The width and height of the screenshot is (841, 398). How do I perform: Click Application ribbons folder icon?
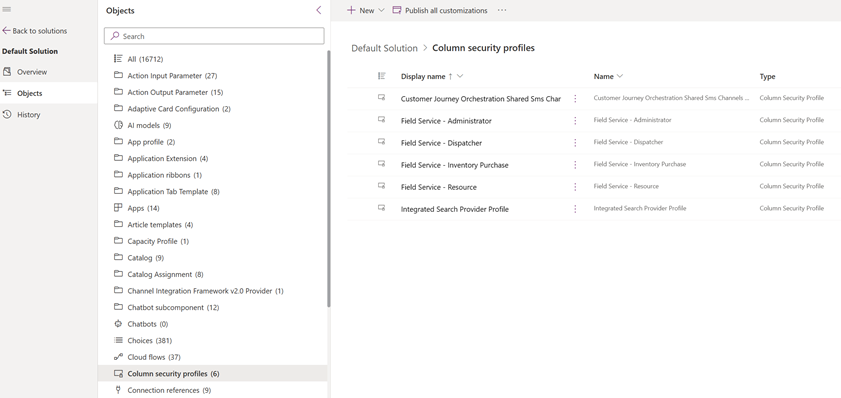pyautogui.click(x=119, y=174)
